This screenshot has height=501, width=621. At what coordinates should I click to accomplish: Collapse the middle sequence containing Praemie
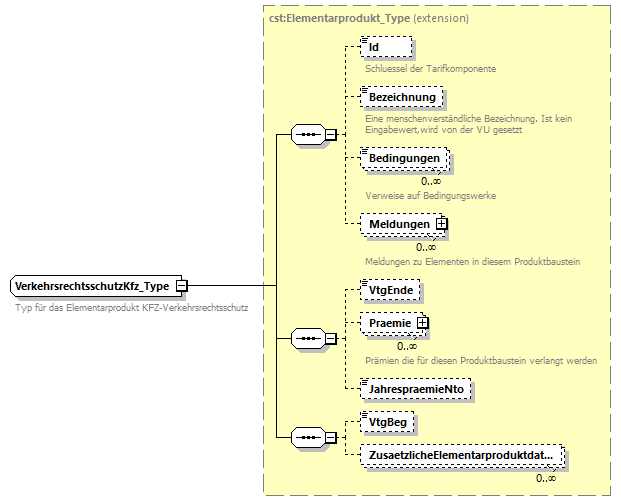click(x=330, y=339)
